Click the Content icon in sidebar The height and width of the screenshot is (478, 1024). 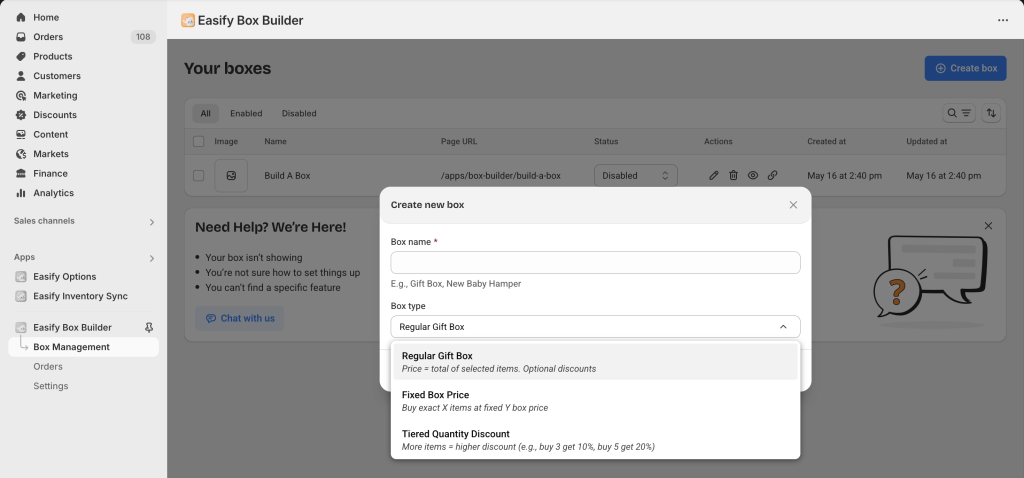pyautogui.click(x=21, y=135)
